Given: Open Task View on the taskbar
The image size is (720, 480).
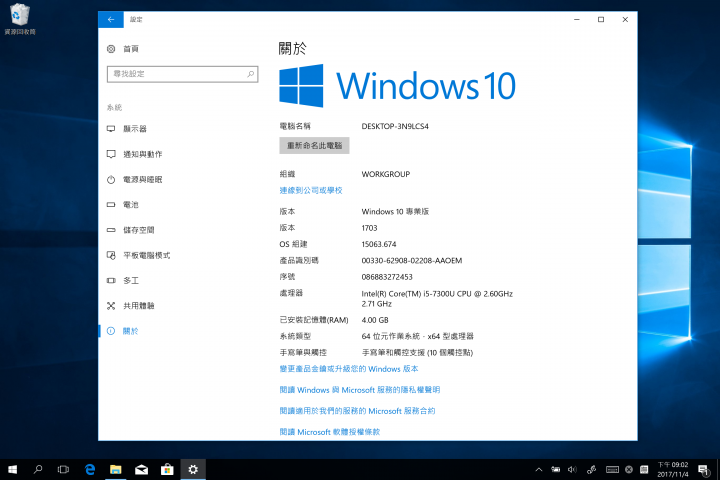Looking at the screenshot, I should [63, 469].
